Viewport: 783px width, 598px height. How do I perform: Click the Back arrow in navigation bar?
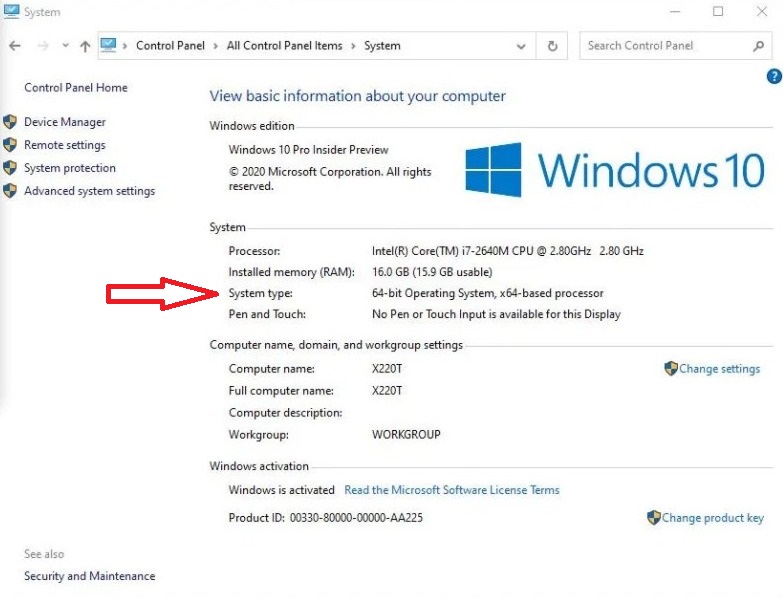(x=15, y=46)
